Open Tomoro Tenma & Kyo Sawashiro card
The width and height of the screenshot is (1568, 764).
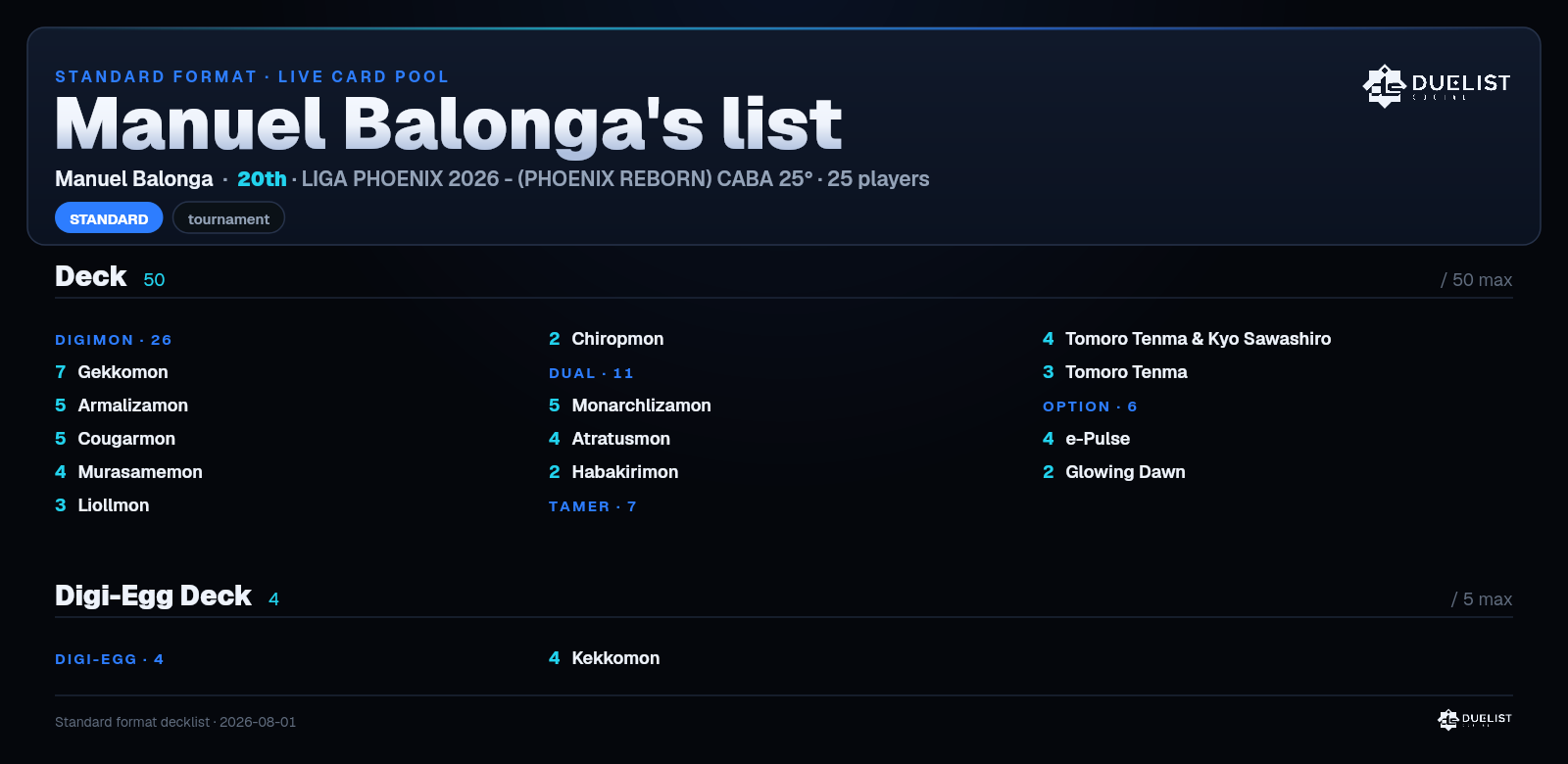tap(1187, 339)
